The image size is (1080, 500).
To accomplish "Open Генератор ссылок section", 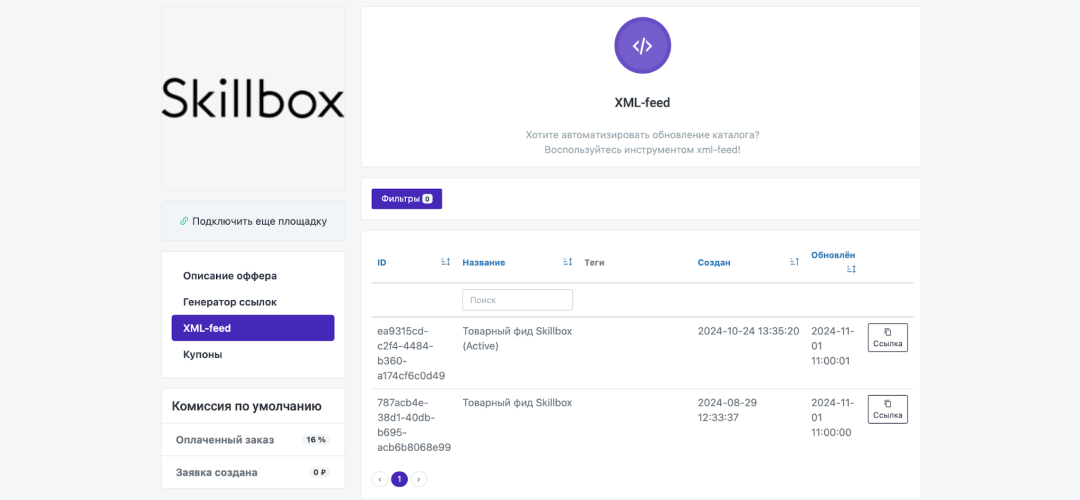I will 230,302.
